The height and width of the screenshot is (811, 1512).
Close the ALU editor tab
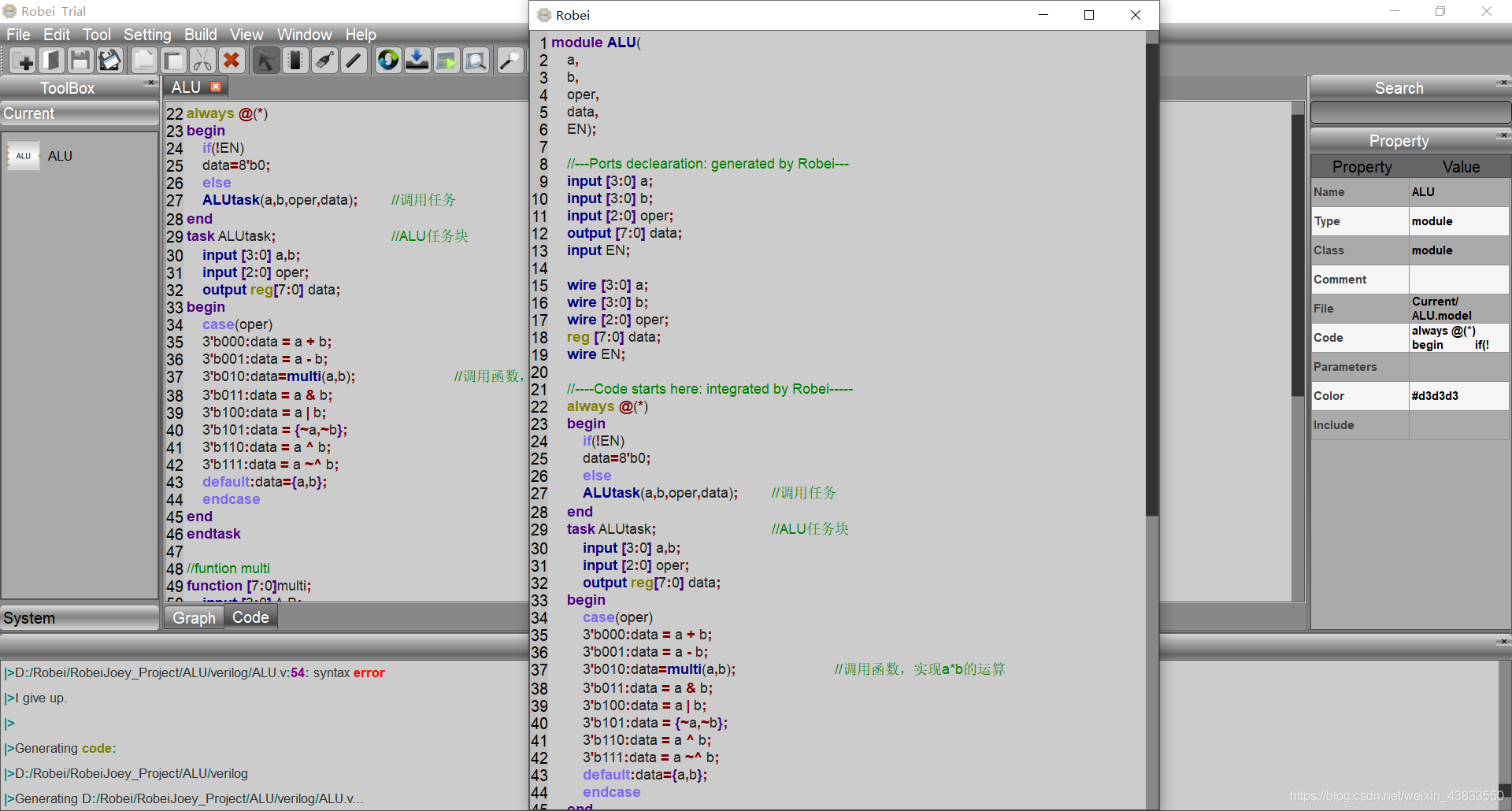217,87
